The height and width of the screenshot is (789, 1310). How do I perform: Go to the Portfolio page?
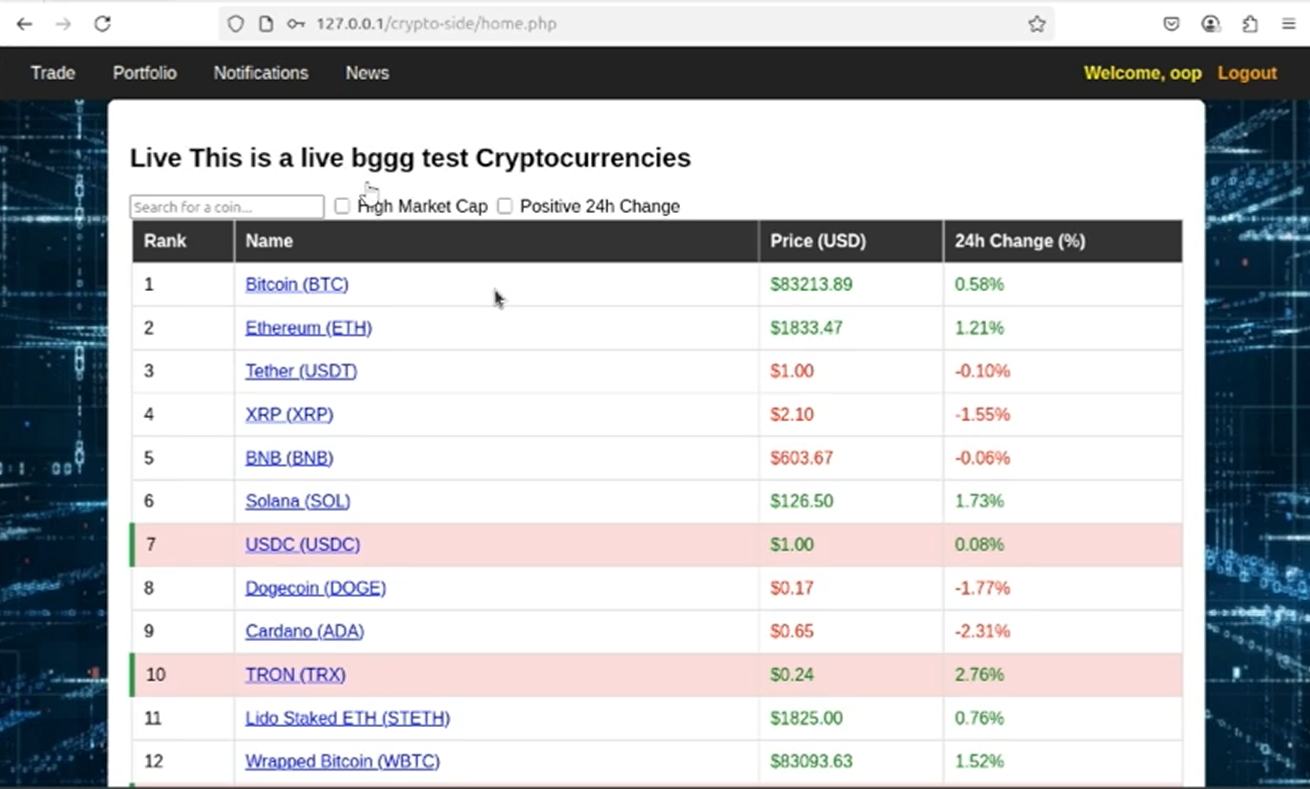pyautogui.click(x=144, y=73)
